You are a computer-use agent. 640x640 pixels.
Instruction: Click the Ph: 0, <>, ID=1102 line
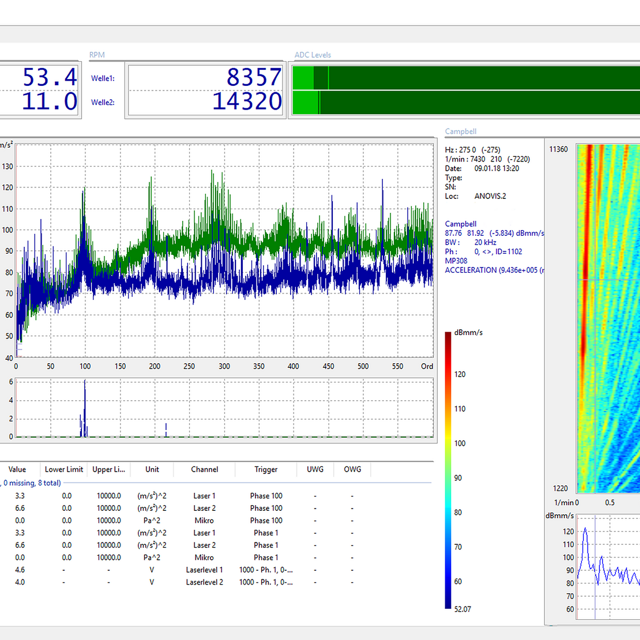point(483,252)
